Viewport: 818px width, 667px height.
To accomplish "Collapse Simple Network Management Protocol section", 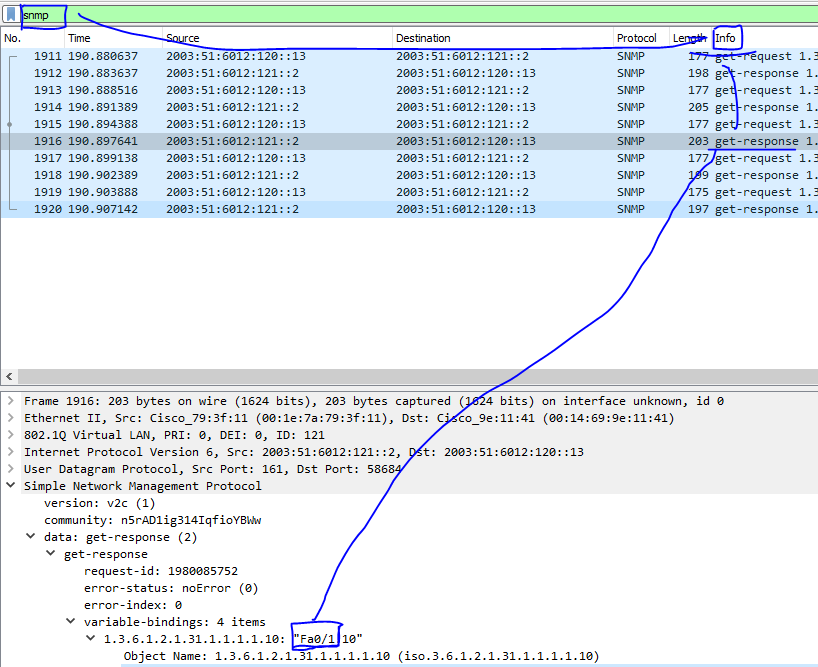I will tap(10, 486).
